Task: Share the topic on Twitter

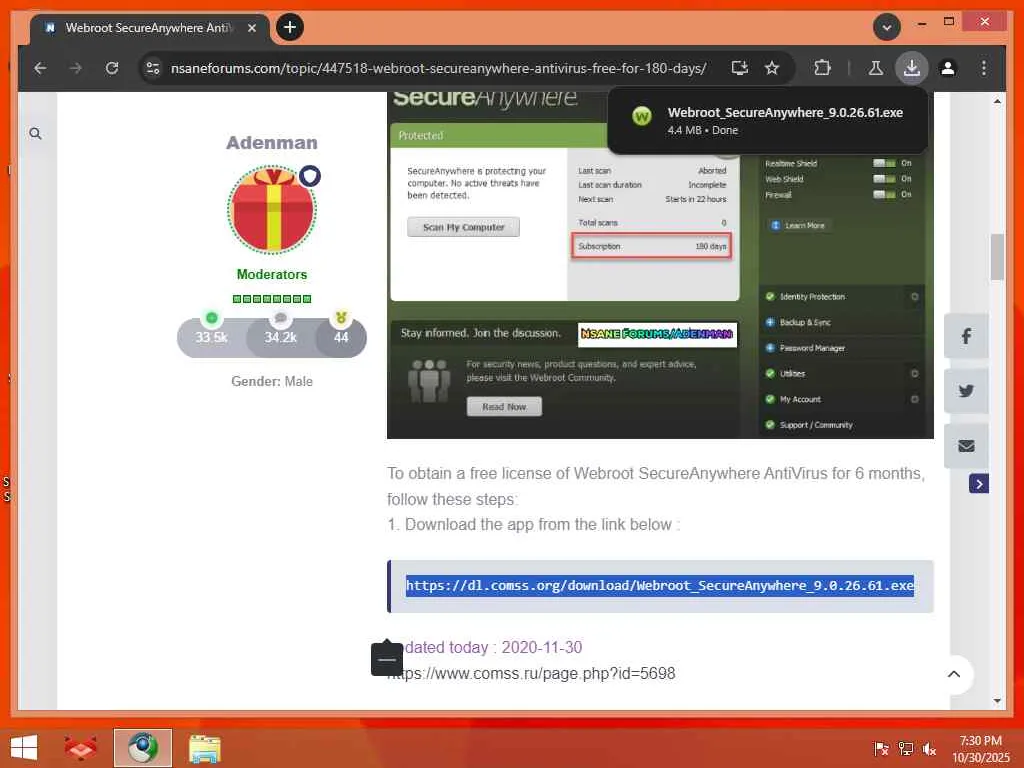Action: [966, 391]
